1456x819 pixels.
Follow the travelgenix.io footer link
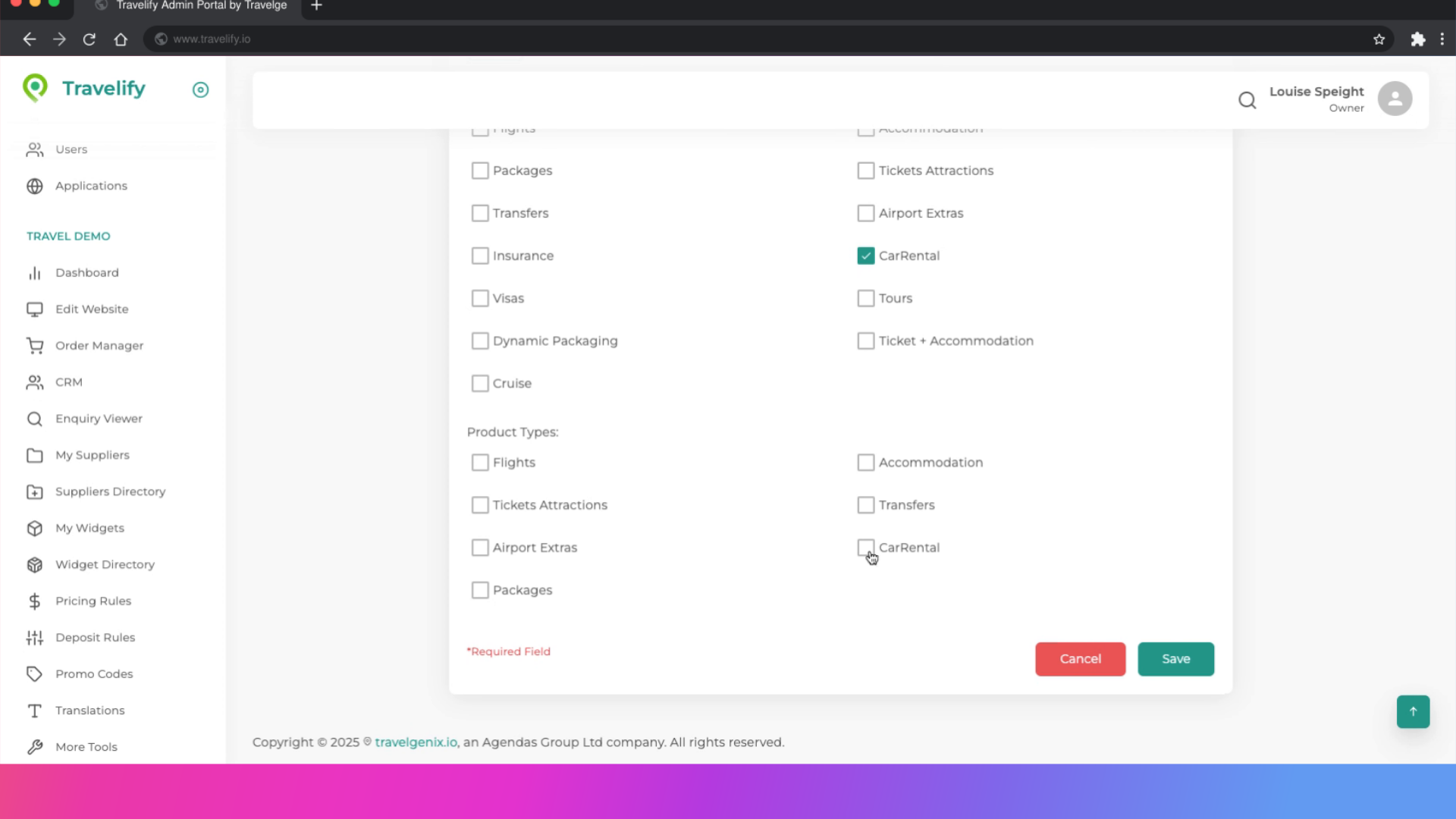click(x=416, y=742)
